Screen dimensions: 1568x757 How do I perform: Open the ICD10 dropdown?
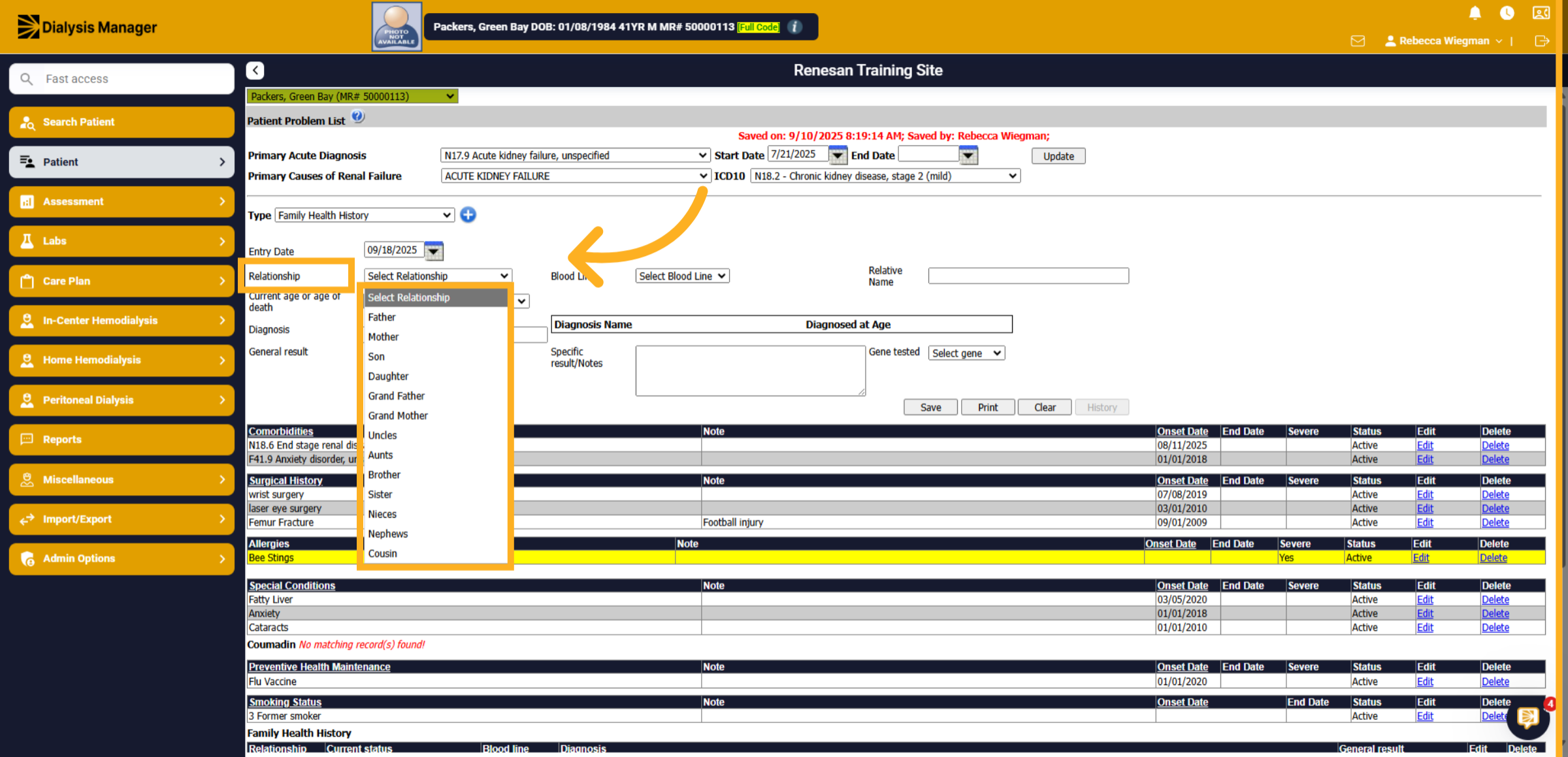point(885,176)
